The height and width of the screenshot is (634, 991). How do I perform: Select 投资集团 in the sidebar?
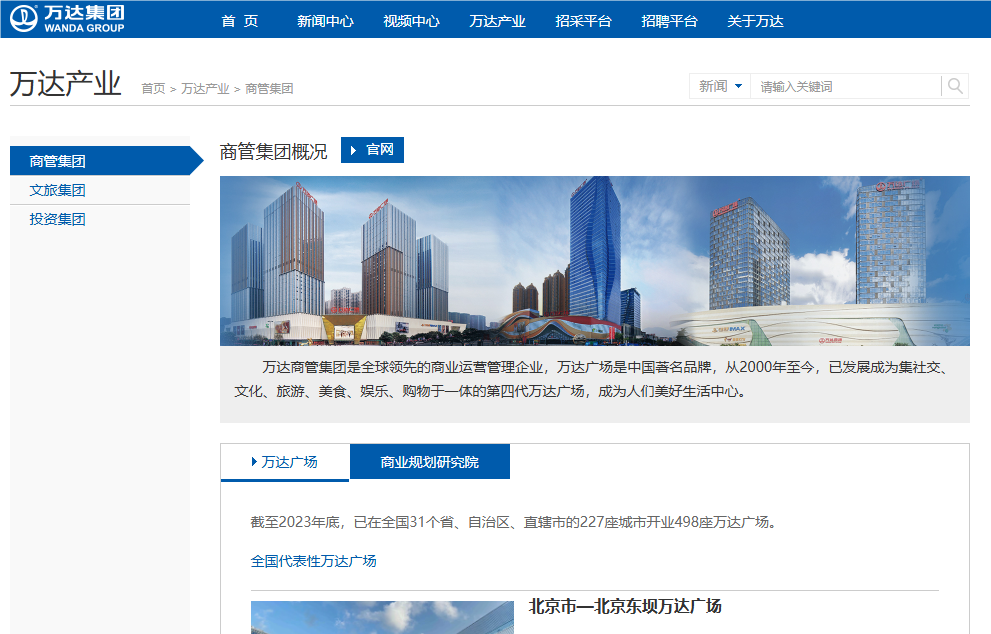click(58, 219)
